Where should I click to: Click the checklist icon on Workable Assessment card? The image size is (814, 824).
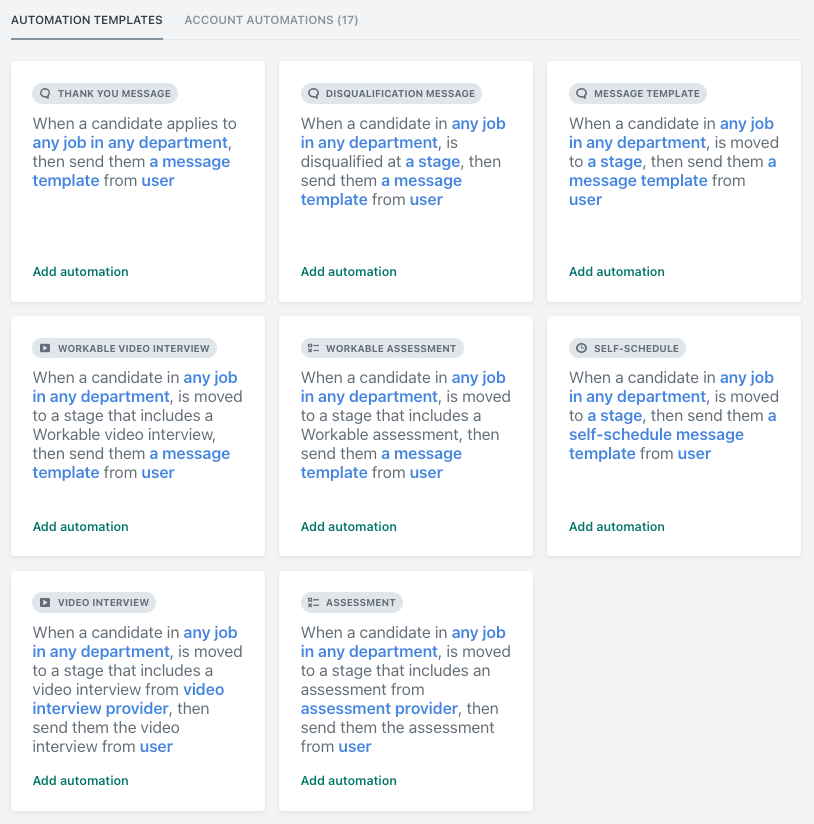point(313,348)
